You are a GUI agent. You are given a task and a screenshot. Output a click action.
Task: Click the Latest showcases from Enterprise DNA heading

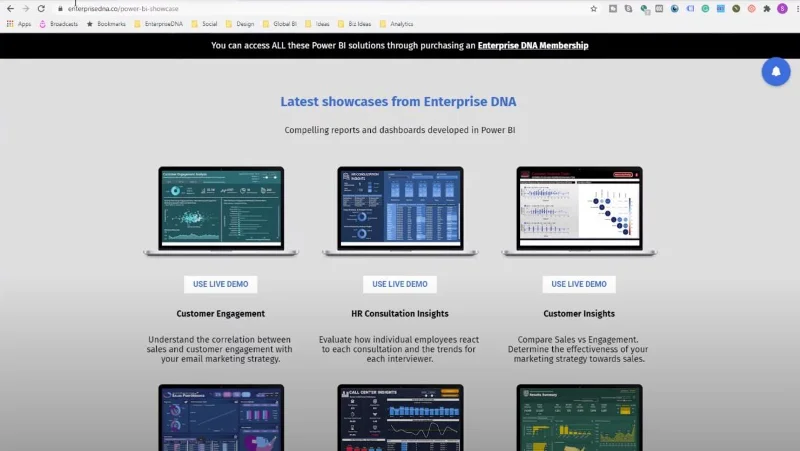click(398, 102)
